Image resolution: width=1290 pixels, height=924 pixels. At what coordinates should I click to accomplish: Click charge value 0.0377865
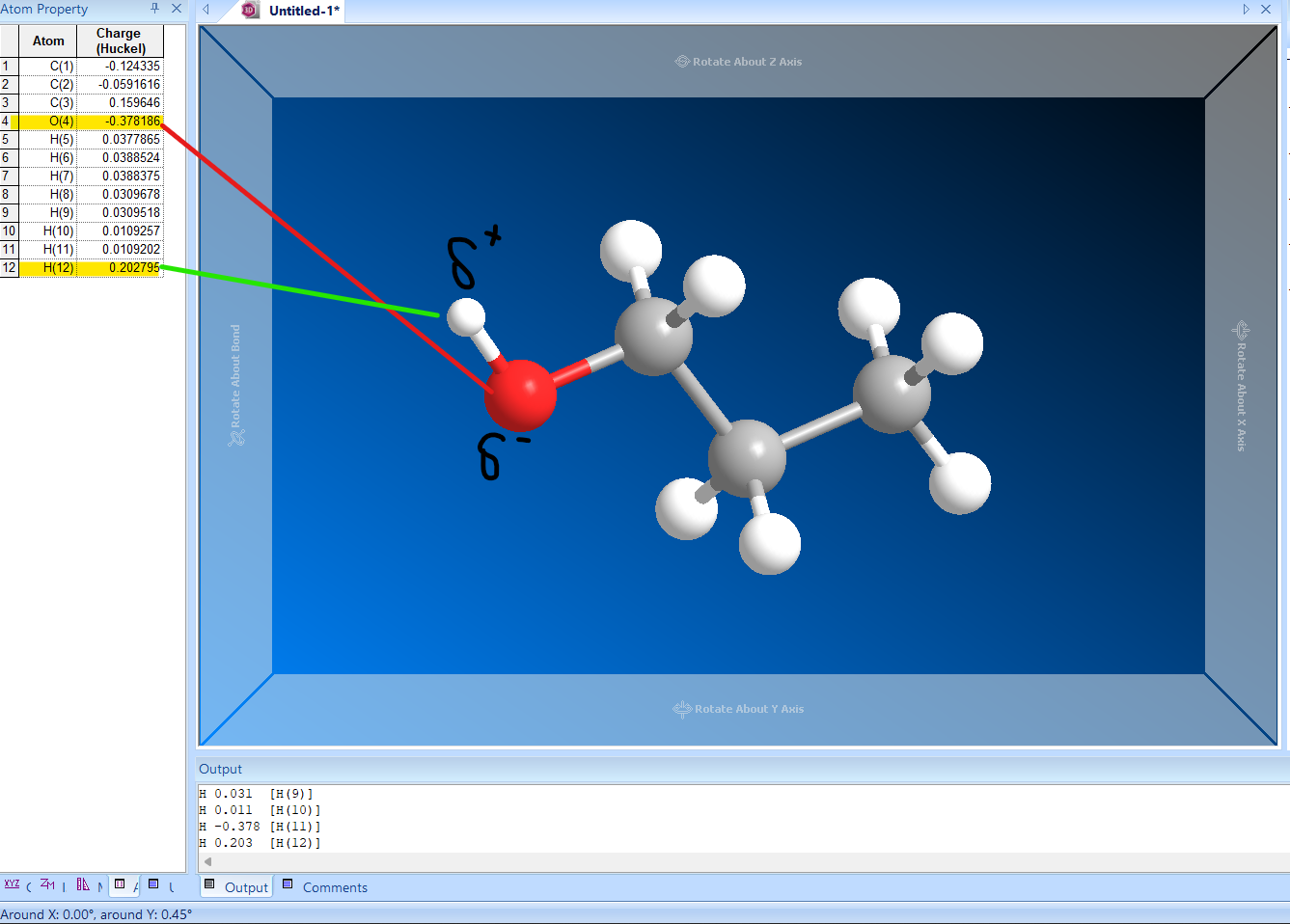point(121,140)
